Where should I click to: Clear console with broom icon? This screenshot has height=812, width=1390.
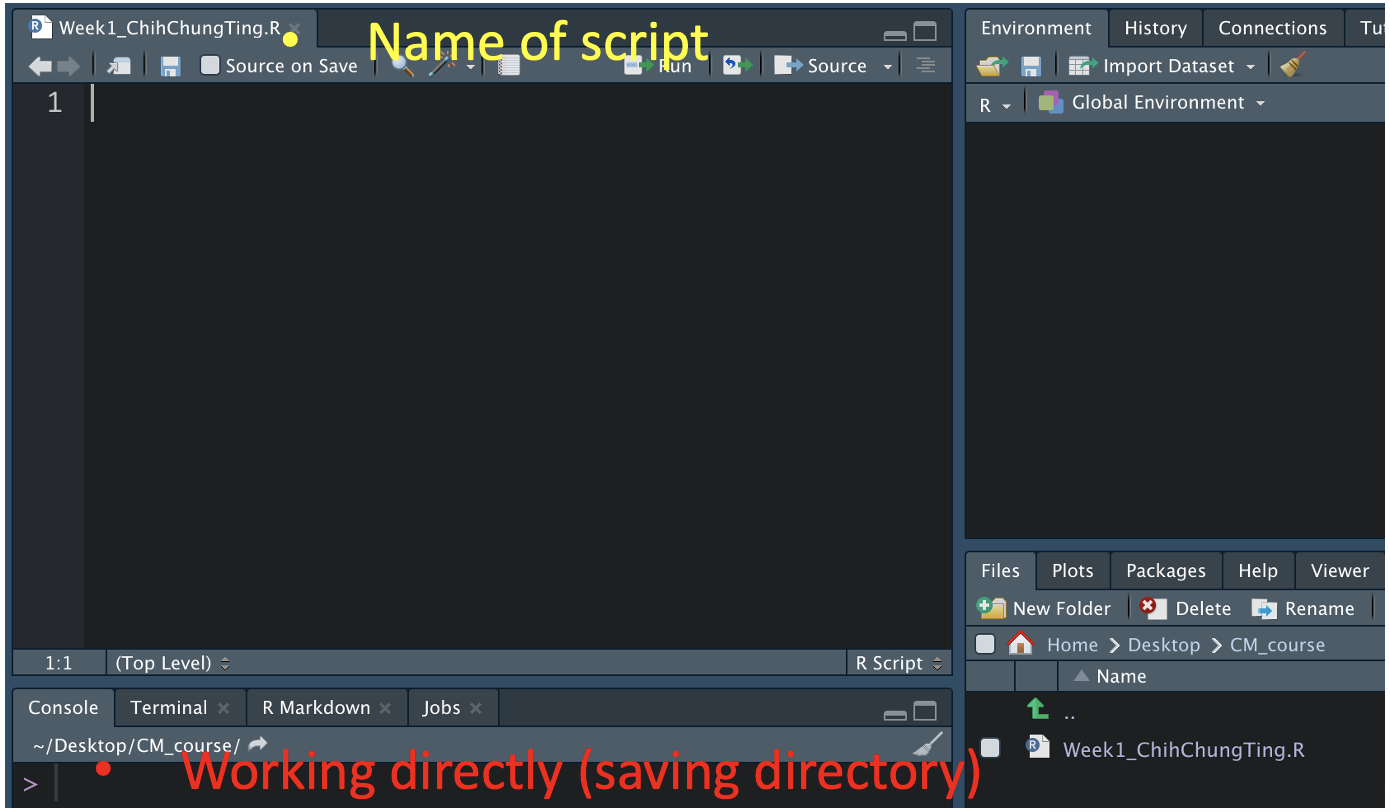928,745
